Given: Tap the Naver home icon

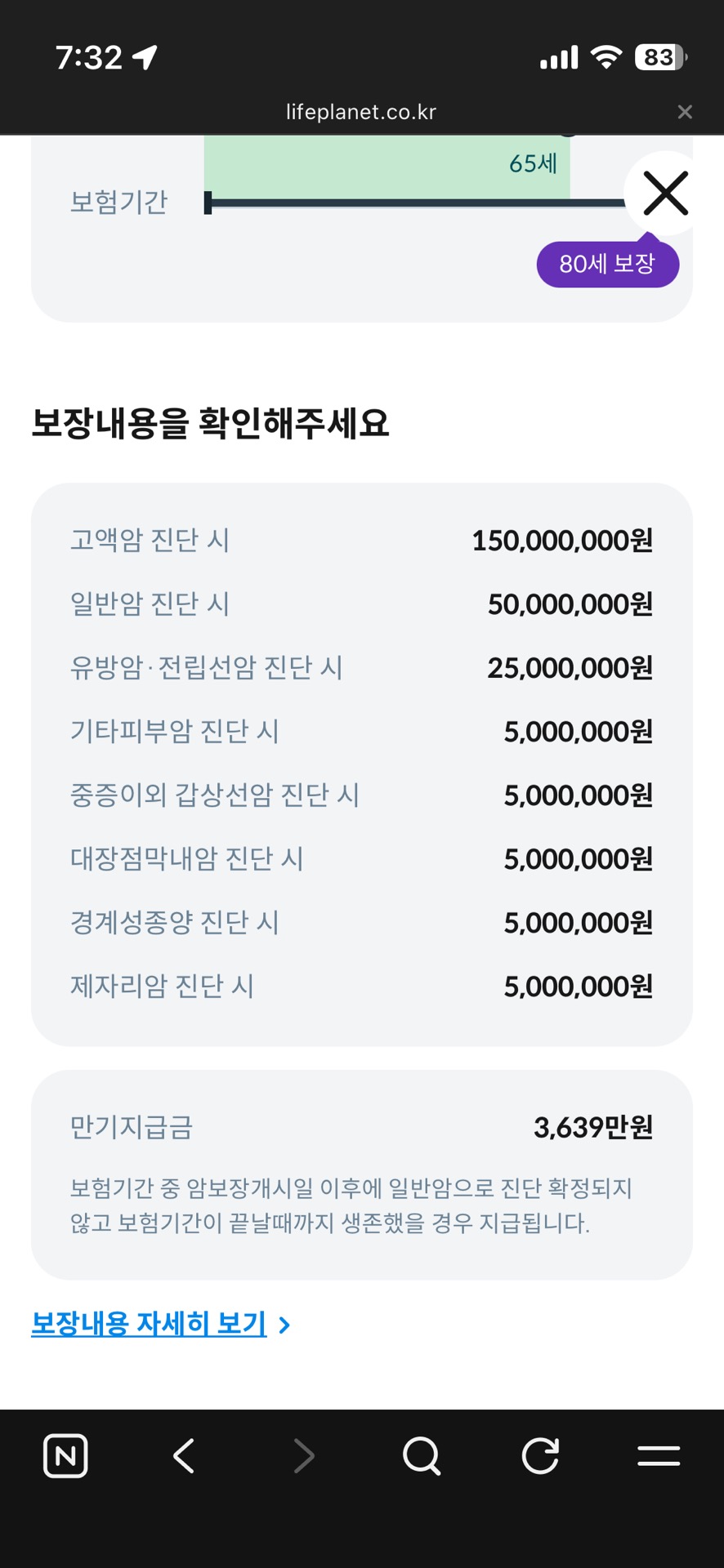Looking at the screenshot, I should tap(65, 1455).
